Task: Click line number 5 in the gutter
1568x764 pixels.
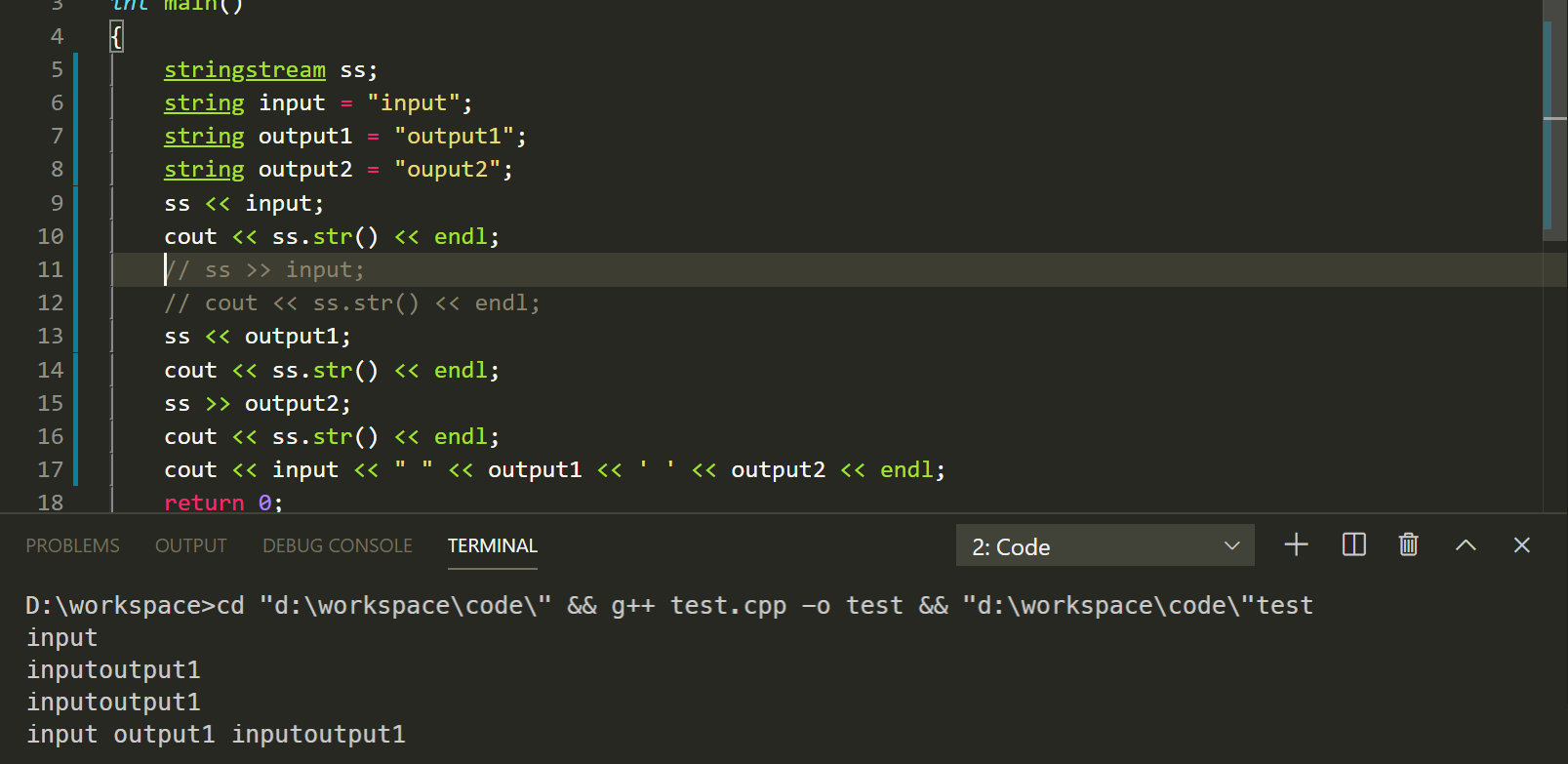Action: [x=57, y=69]
